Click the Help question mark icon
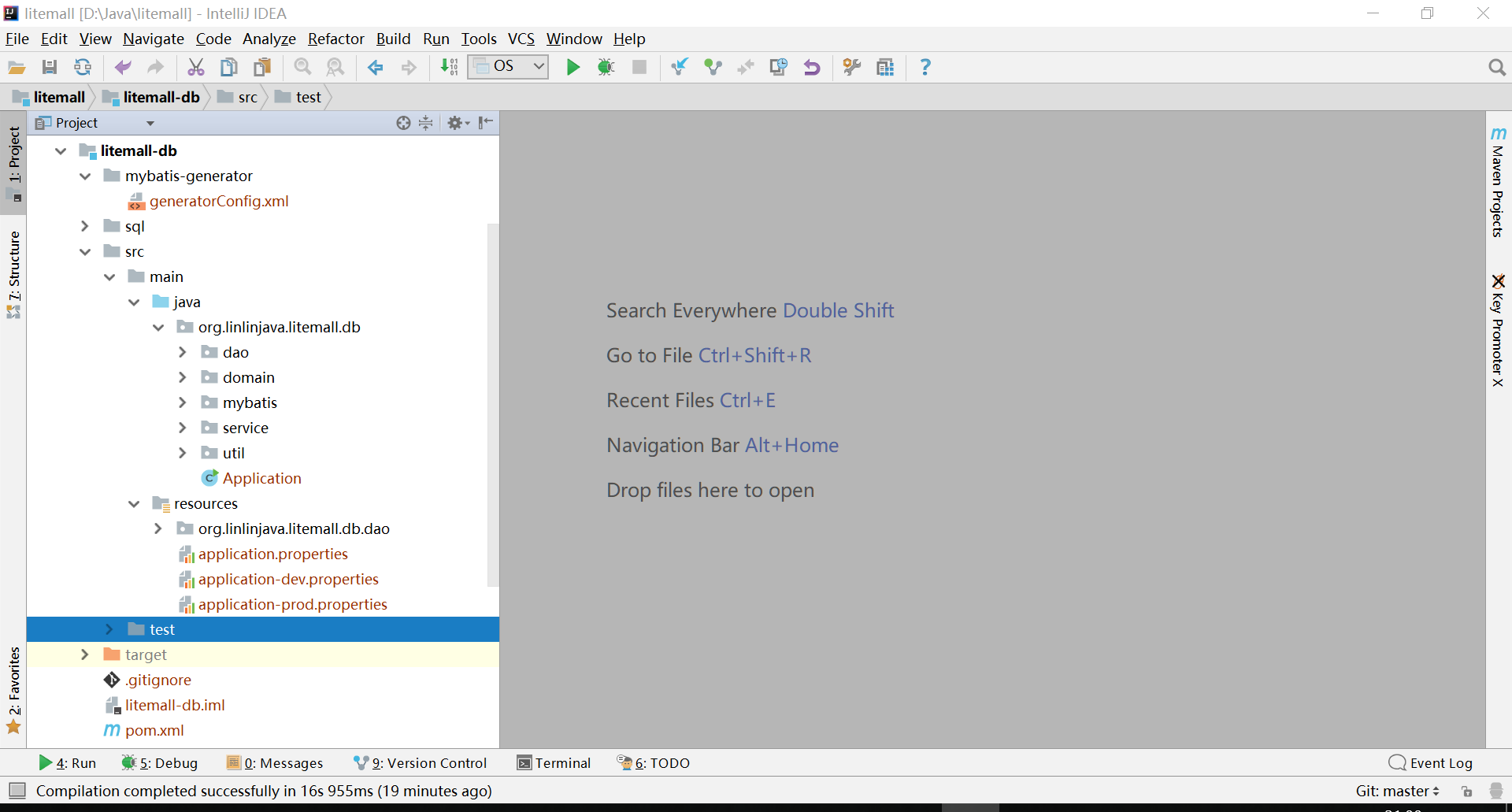1512x812 pixels. (x=925, y=68)
